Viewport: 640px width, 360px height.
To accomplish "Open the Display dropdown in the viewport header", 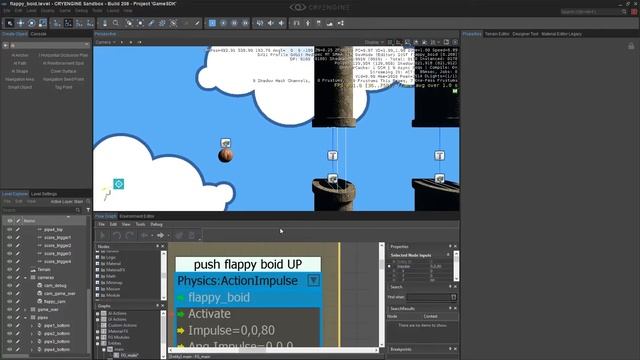I will pos(374,42).
